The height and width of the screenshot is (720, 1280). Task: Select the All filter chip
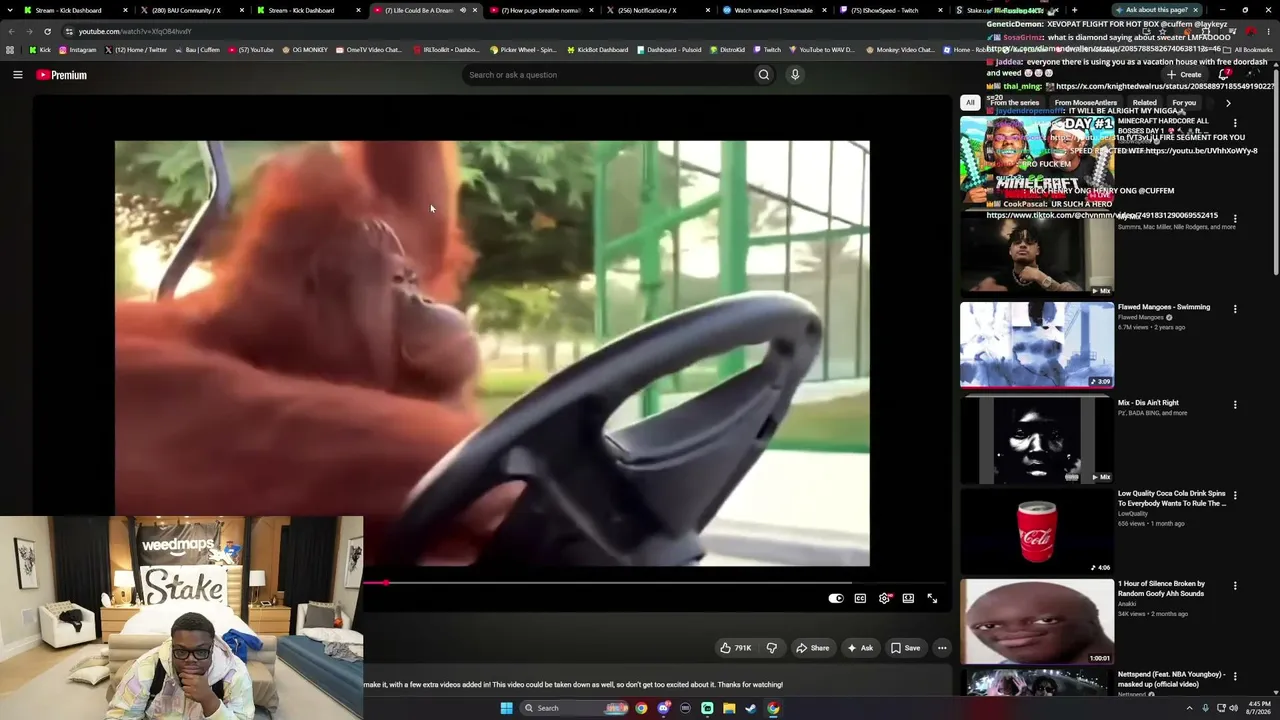(x=970, y=103)
